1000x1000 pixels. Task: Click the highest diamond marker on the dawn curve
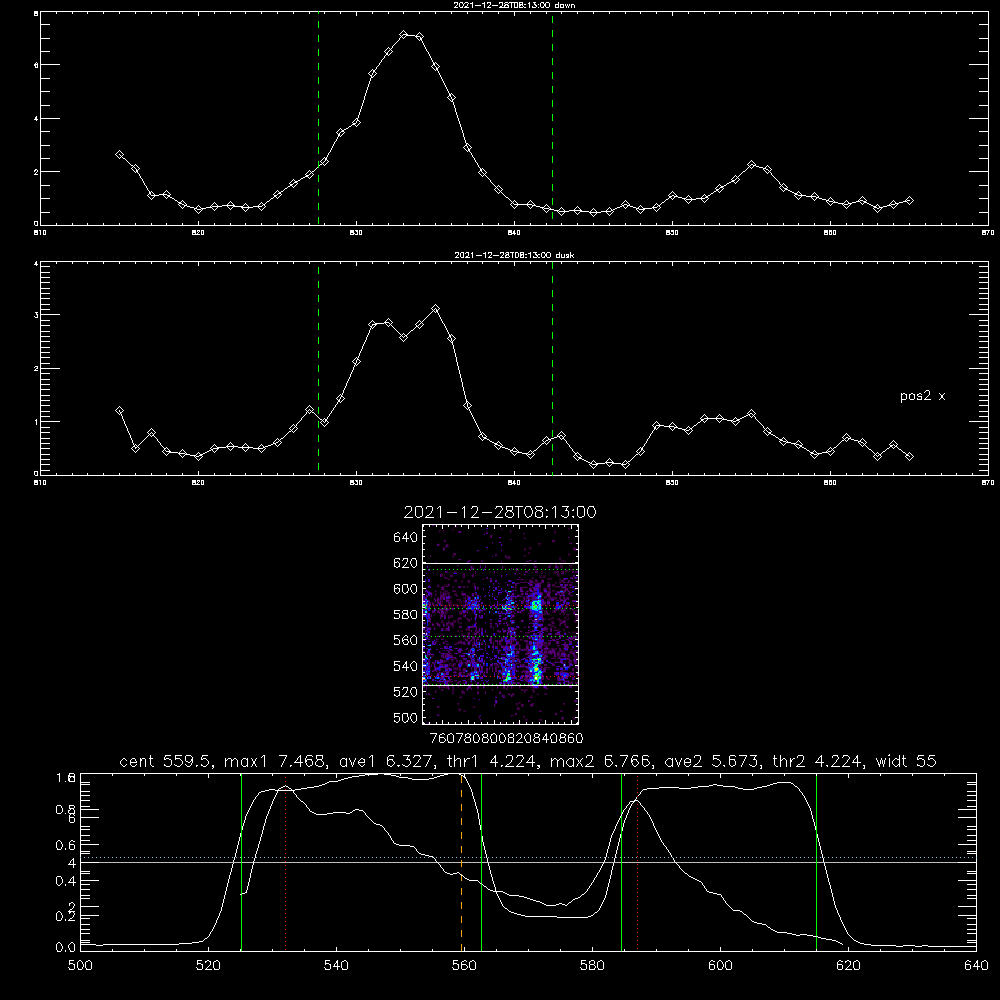tap(404, 34)
